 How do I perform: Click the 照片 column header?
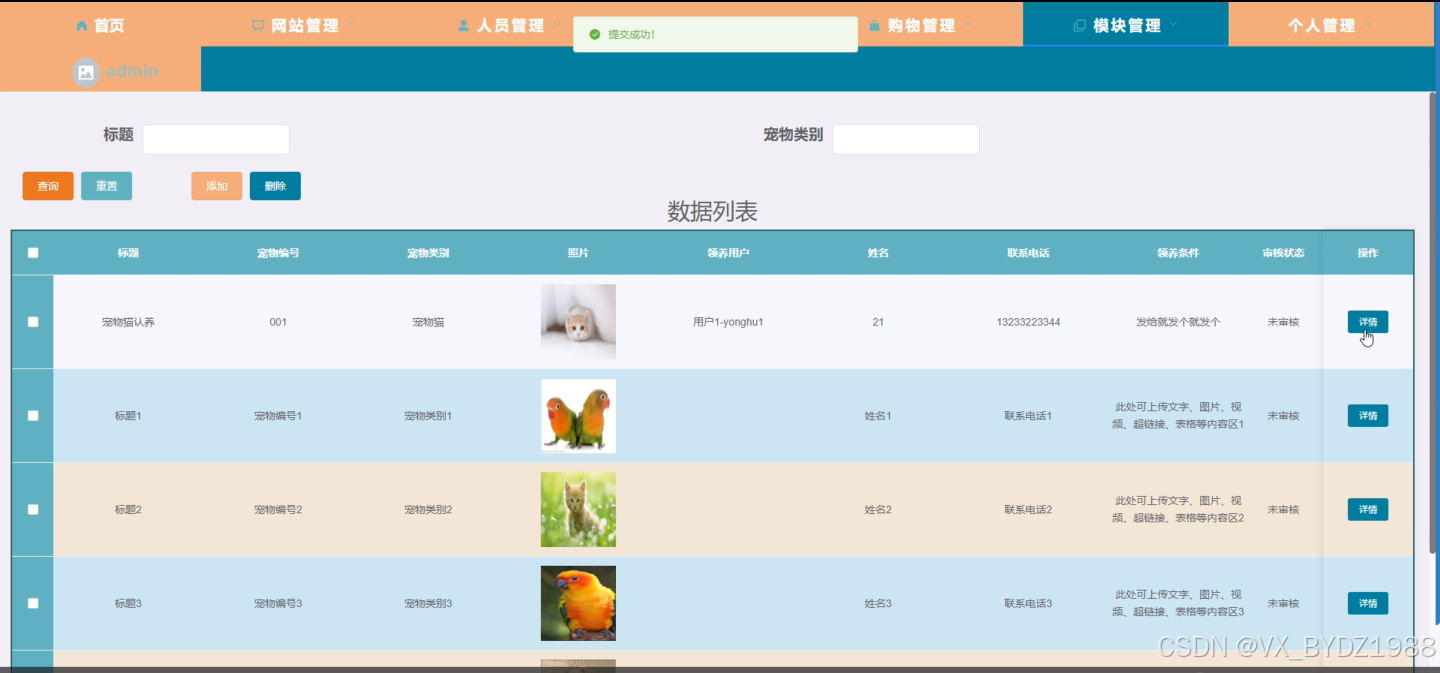[x=578, y=253]
